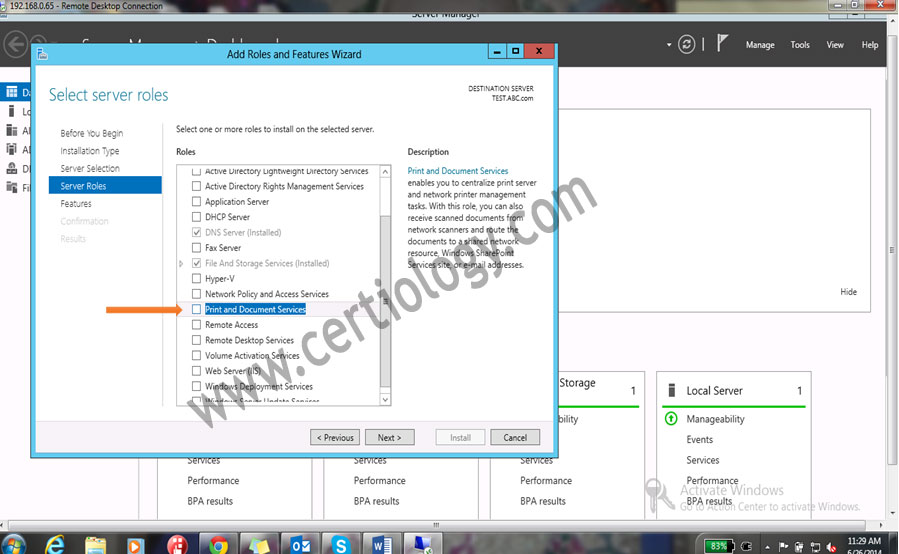The image size is (899, 554).
Task: Click the roles list vertical scrollbar thumb
Action: (x=385, y=302)
